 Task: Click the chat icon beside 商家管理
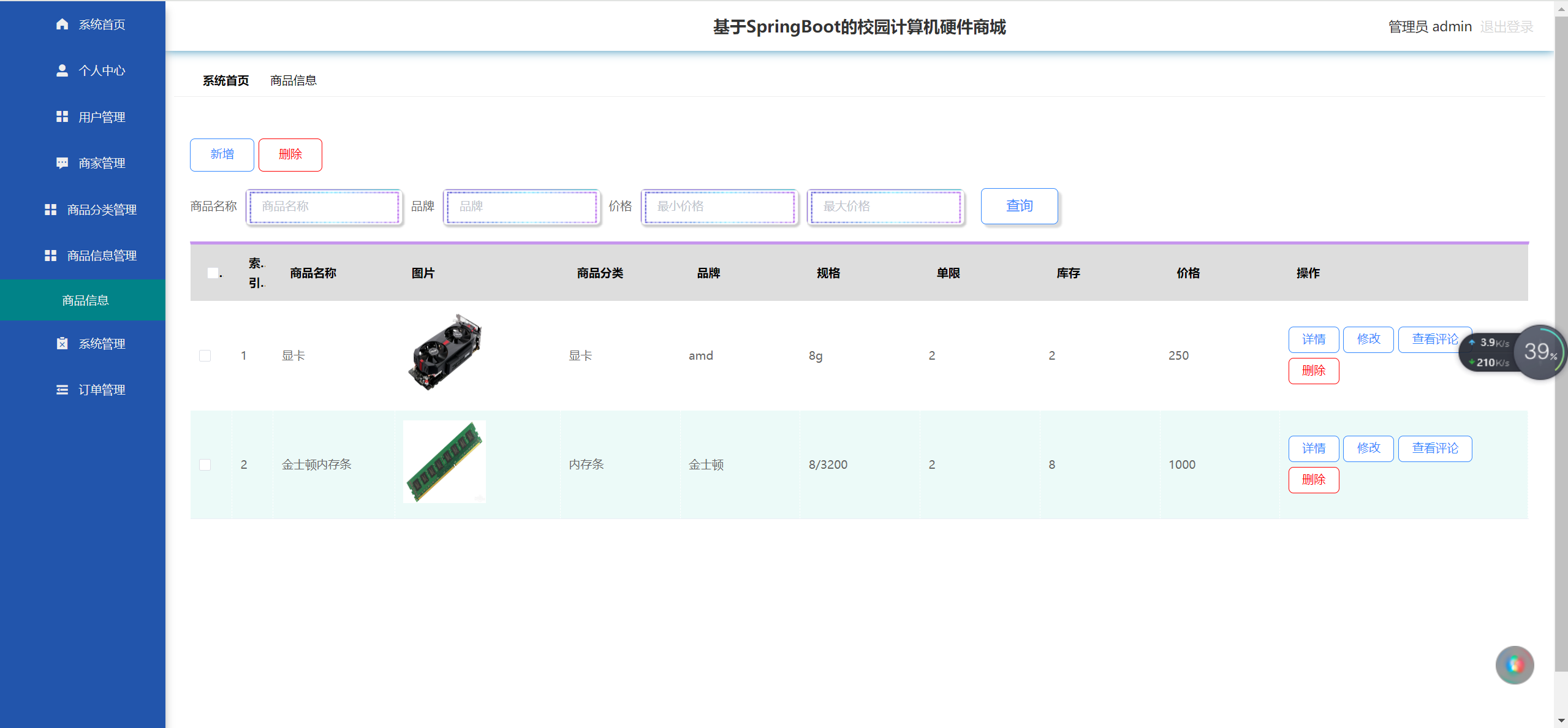pos(62,163)
